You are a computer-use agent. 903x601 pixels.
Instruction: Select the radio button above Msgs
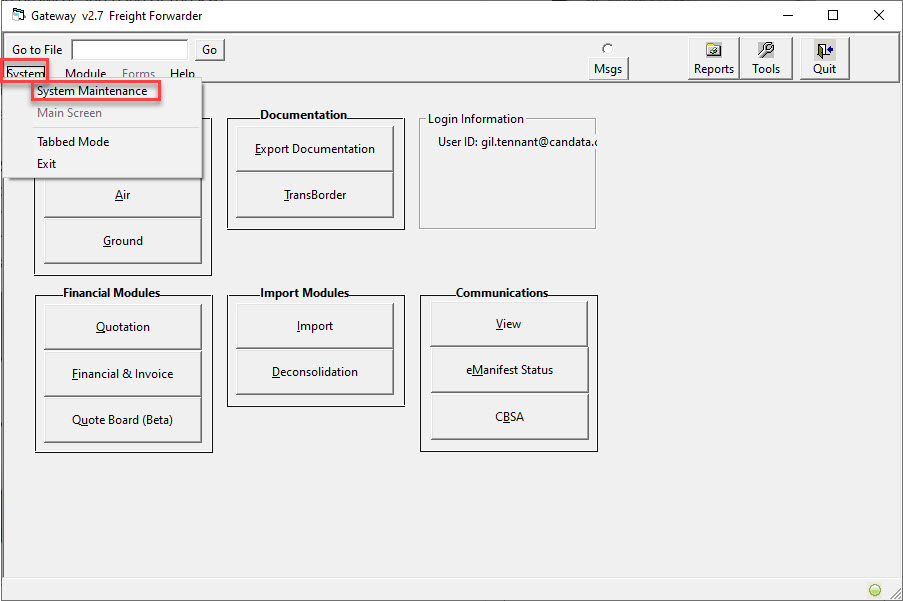click(607, 48)
